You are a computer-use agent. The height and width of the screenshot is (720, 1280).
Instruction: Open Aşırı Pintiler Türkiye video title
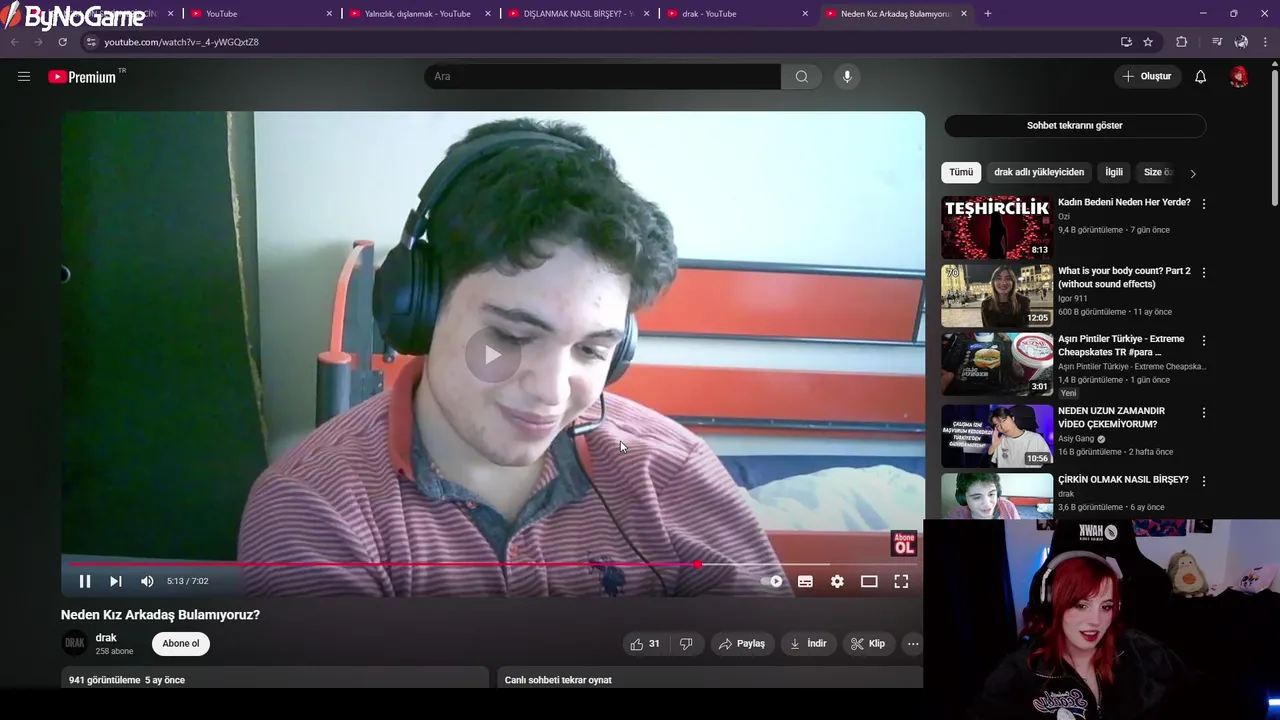pyautogui.click(x=1121, y=346)
